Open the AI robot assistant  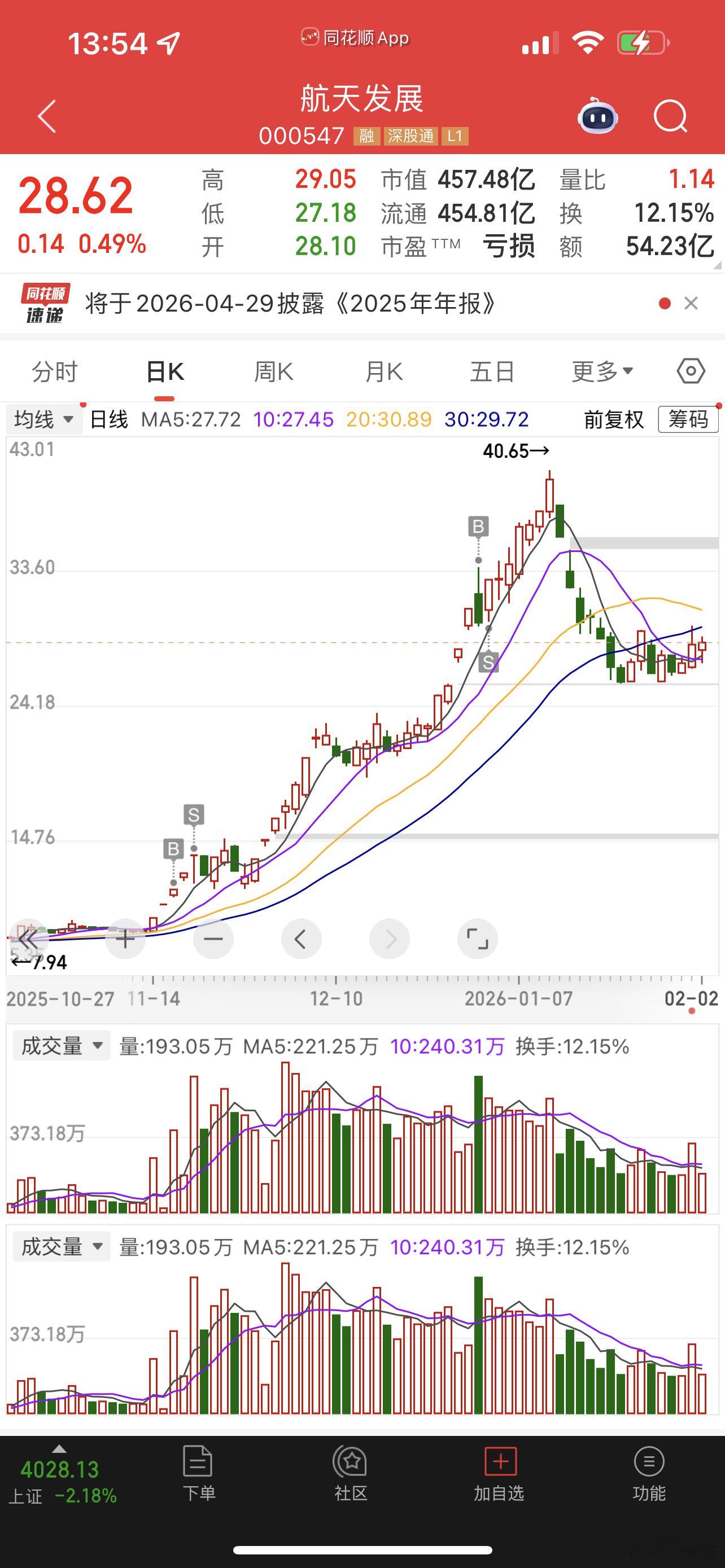(x=597, y=116)
